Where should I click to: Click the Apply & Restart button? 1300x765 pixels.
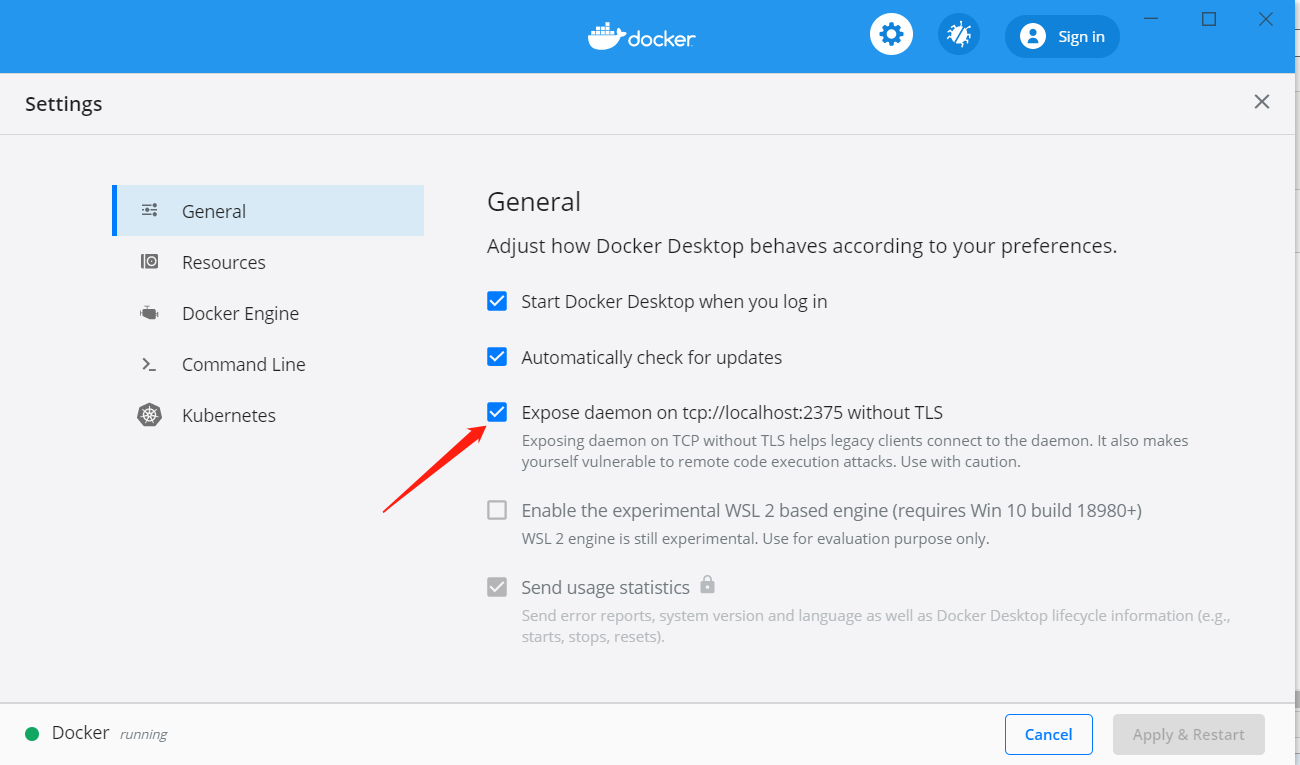(1188, 734)
